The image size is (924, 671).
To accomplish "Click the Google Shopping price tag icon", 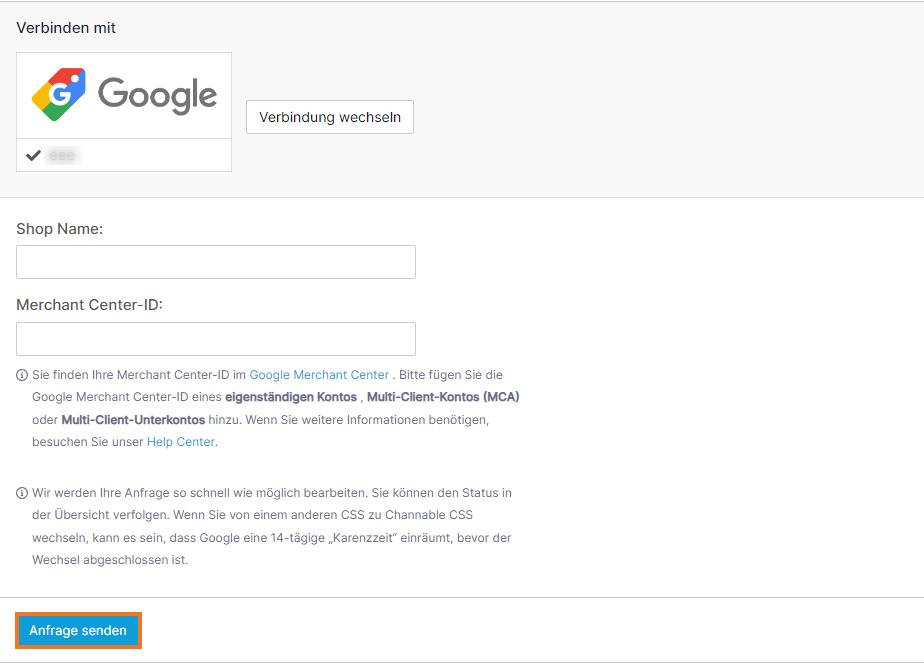I will point(59,94).
